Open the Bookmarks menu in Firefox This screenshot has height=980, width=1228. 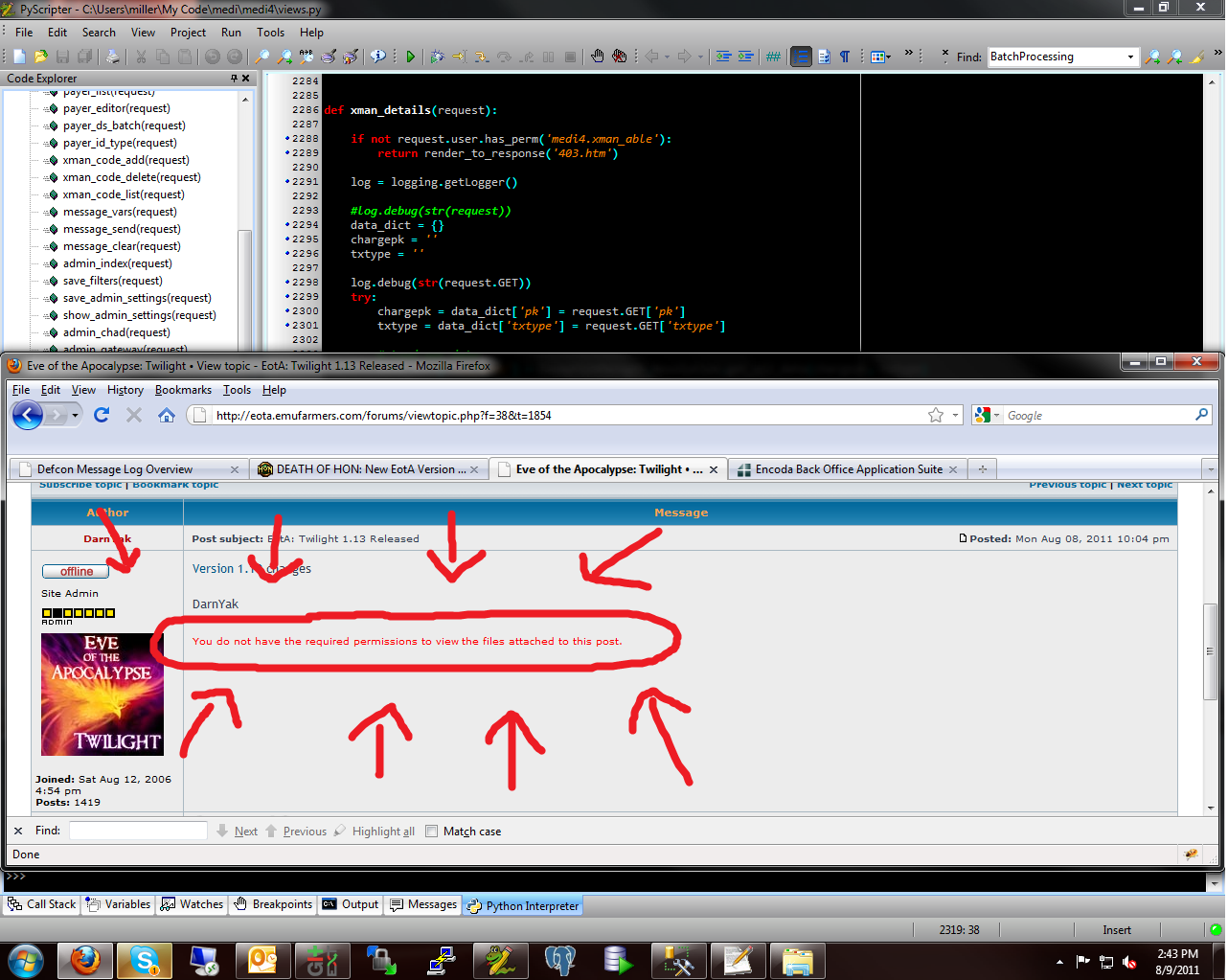click(x=183, y=390)
